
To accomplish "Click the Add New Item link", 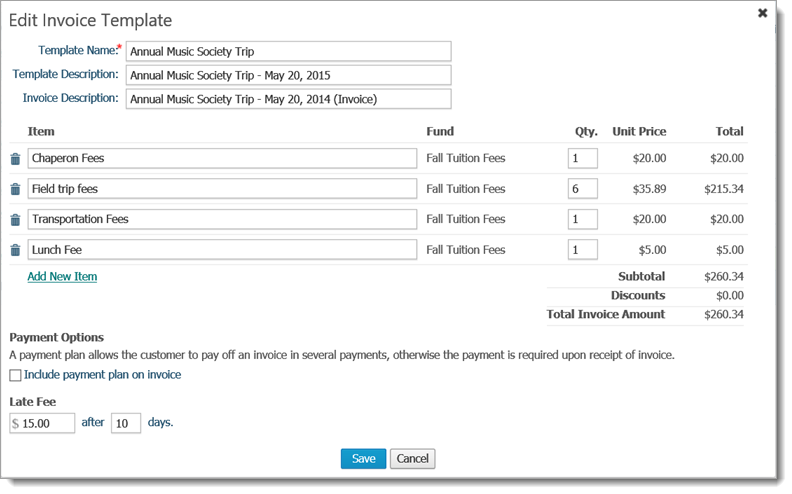I will tap(62, 276).
